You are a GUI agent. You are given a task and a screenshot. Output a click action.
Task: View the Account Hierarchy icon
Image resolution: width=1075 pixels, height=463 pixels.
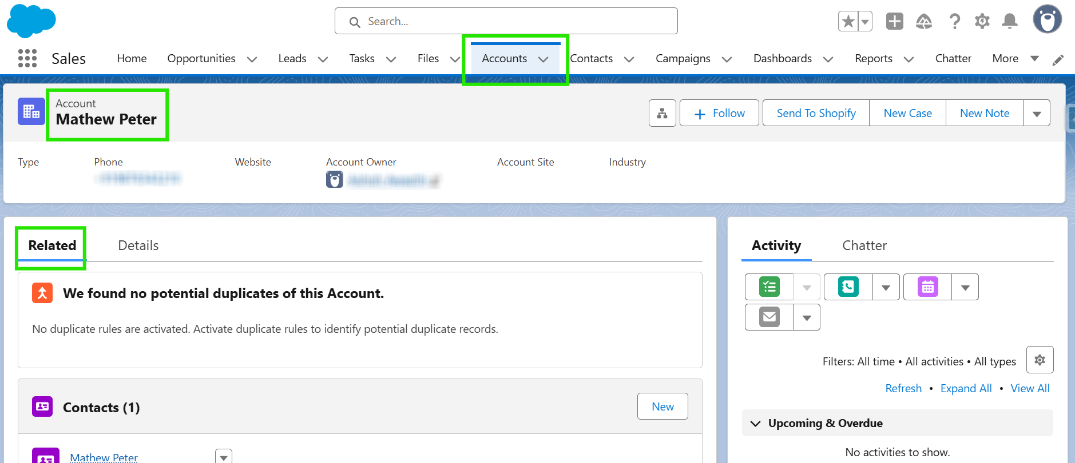click(x=662, y=113)
